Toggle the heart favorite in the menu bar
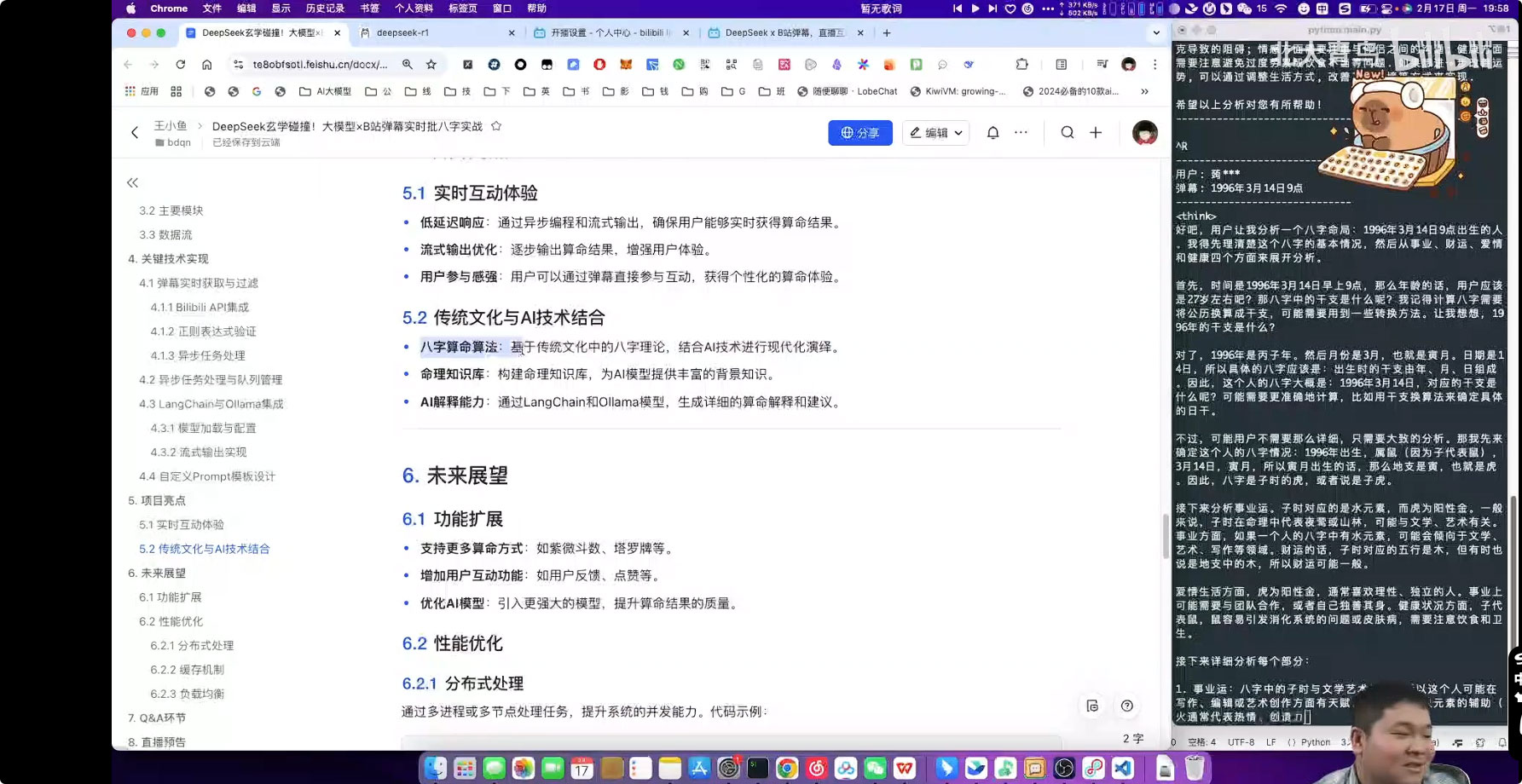 (1010, 9)
